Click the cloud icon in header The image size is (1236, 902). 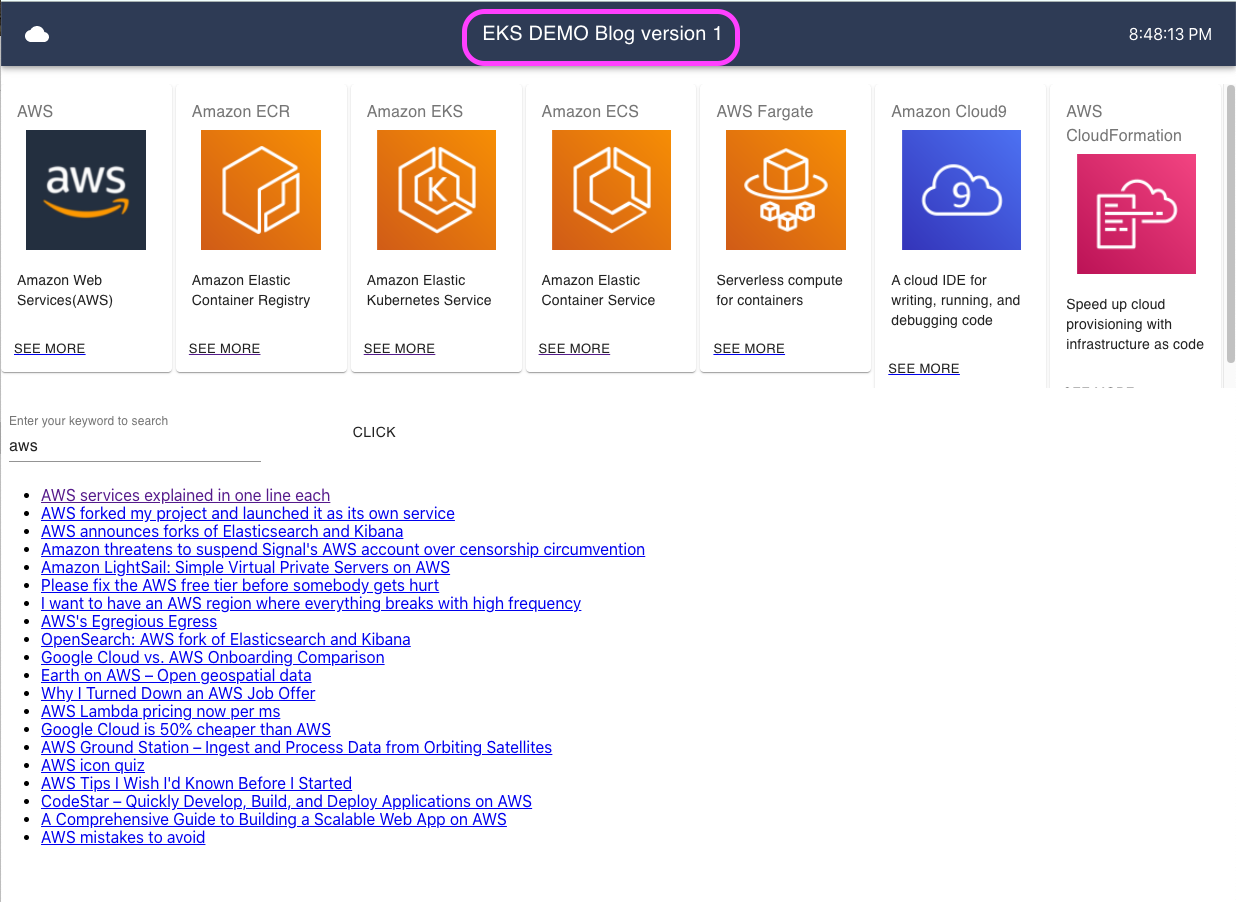click(x=37, y=35)
